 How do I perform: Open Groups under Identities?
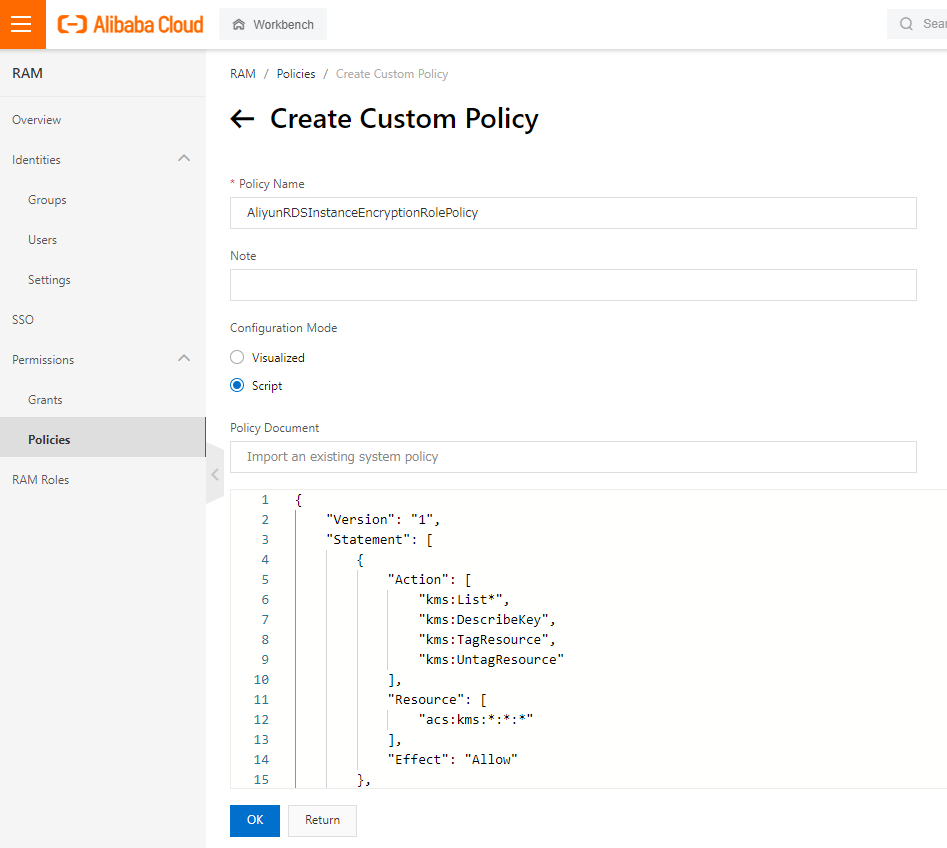click(x=47, y=200)
